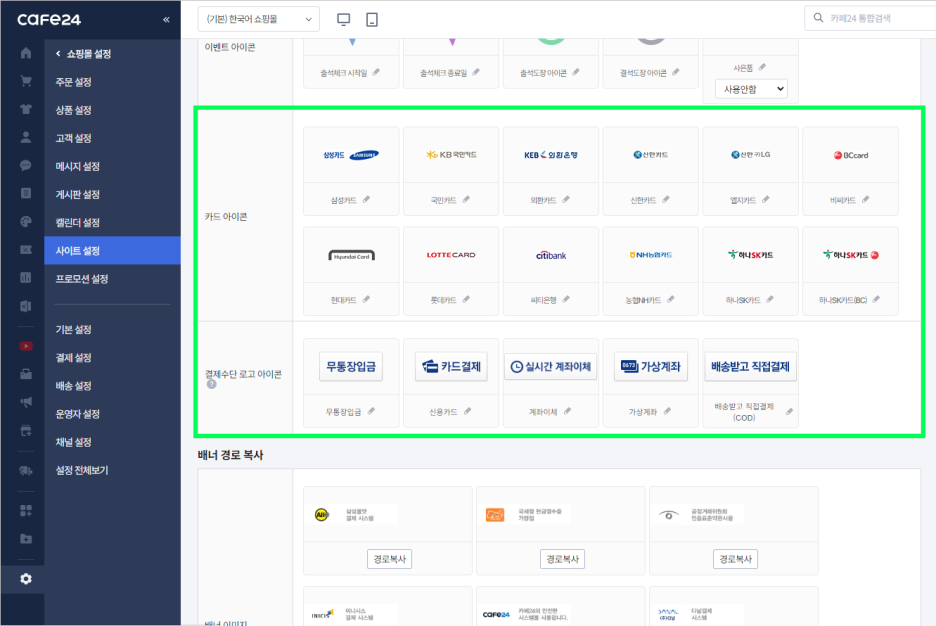Open the palette design icon
The height and width of the screenshot is (626, 936).
click(26, 221)
